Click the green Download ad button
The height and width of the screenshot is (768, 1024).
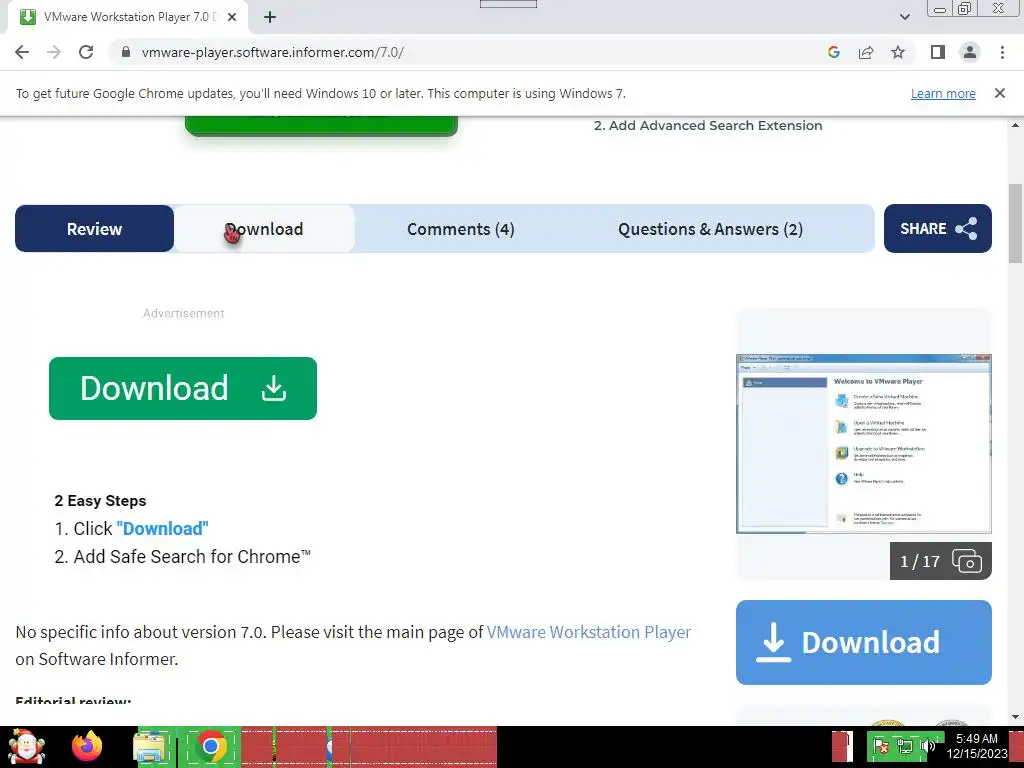click(183, 388)
